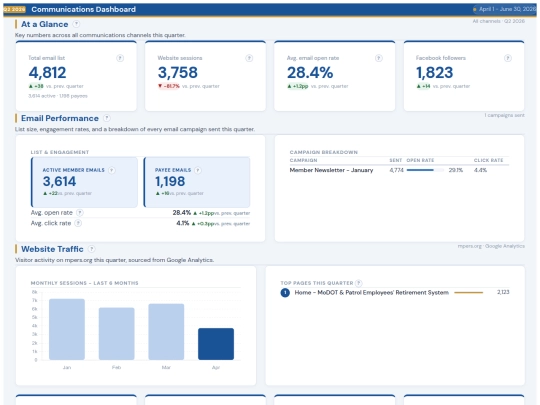
Task: Click help icon next to Top Pages This Quarter
Action: point(359,283)
